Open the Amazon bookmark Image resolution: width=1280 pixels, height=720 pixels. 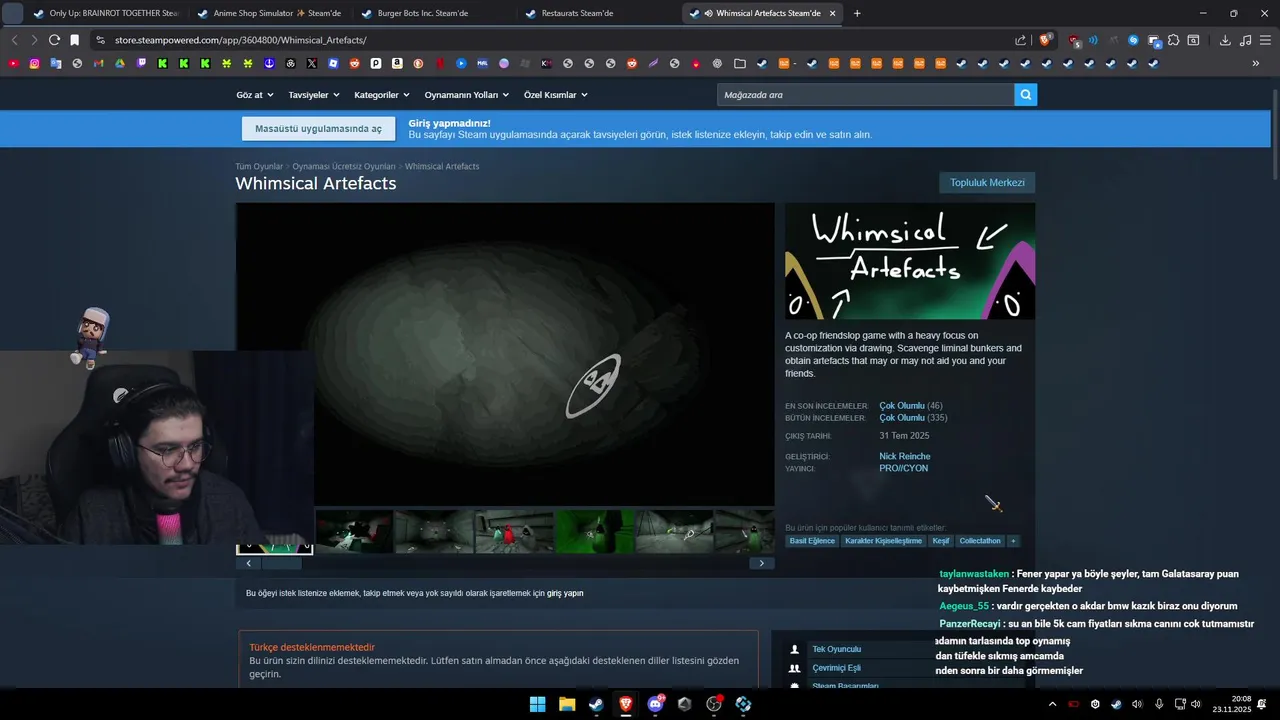397,63
